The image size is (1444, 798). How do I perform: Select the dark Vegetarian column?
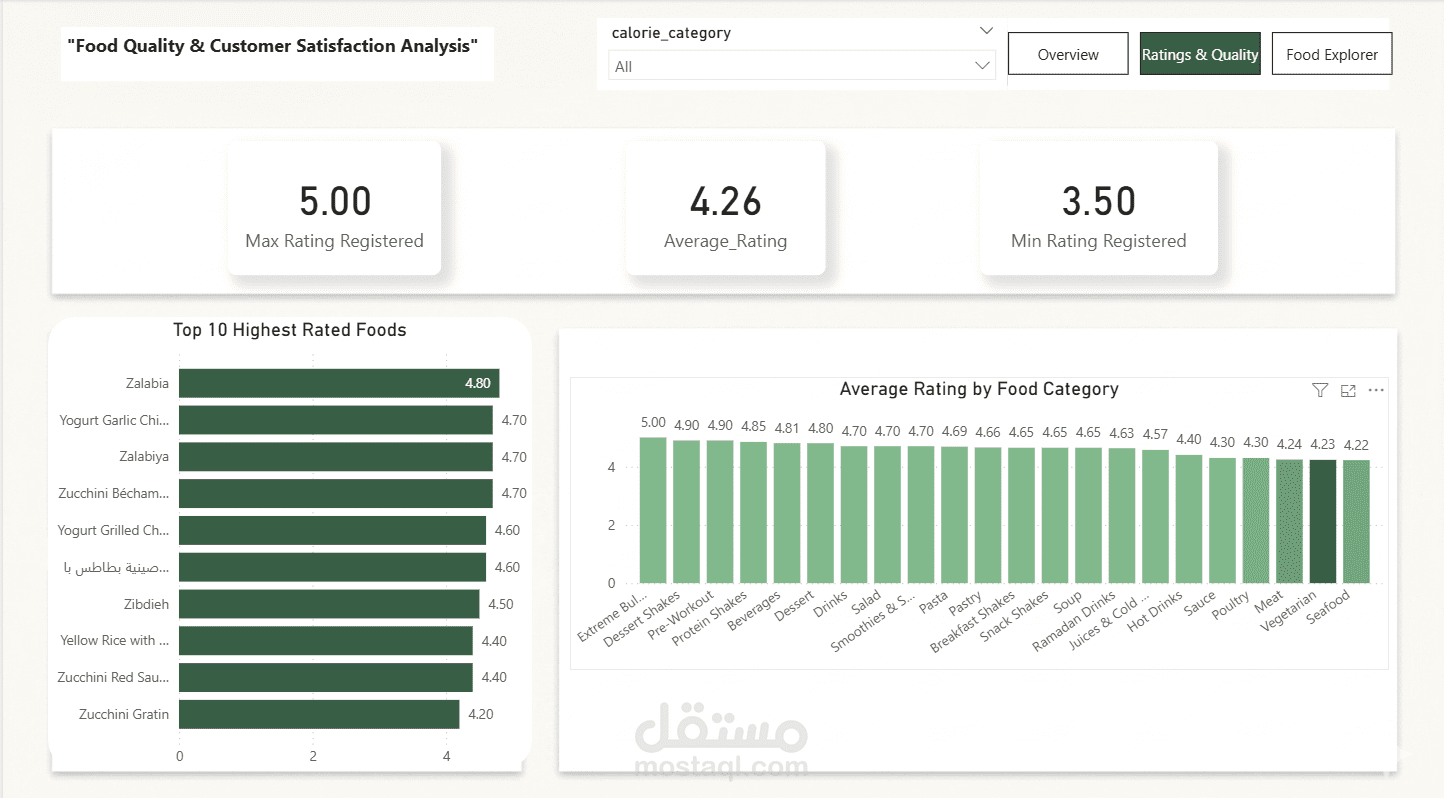click(x=1323, y=521)
